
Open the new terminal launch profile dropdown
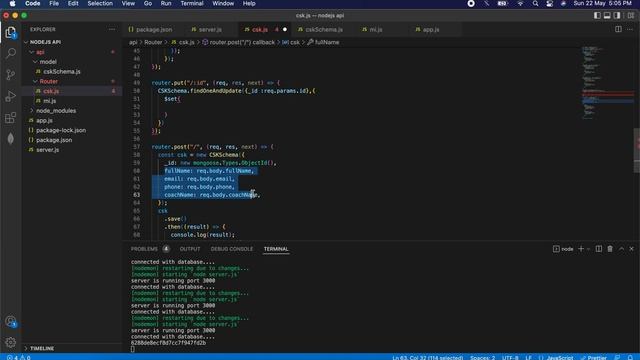588,249
